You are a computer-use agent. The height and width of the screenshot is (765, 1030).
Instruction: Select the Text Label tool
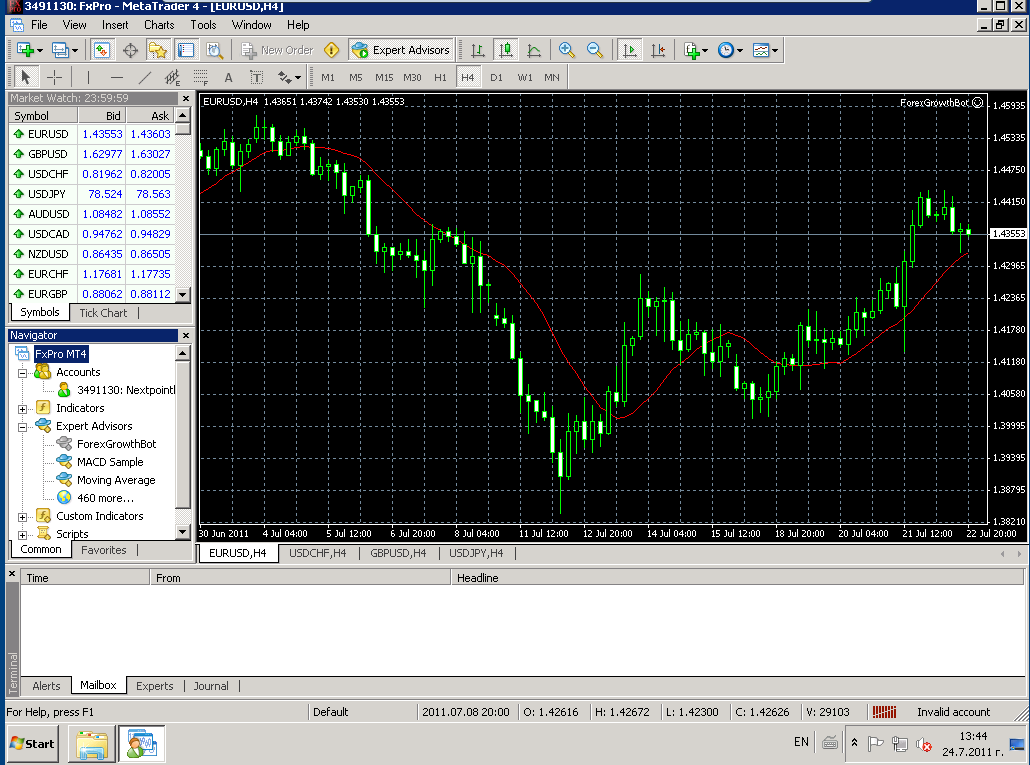coord(257,77)
